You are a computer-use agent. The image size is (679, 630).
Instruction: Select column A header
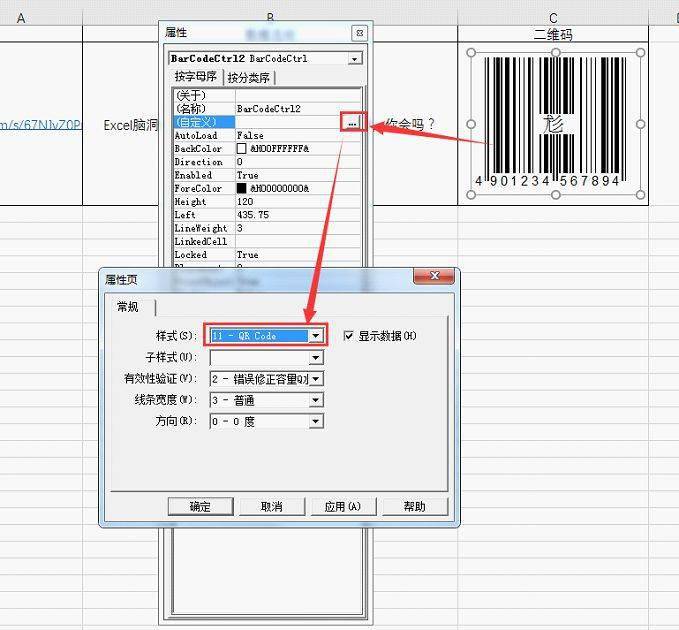coord(21,18)
